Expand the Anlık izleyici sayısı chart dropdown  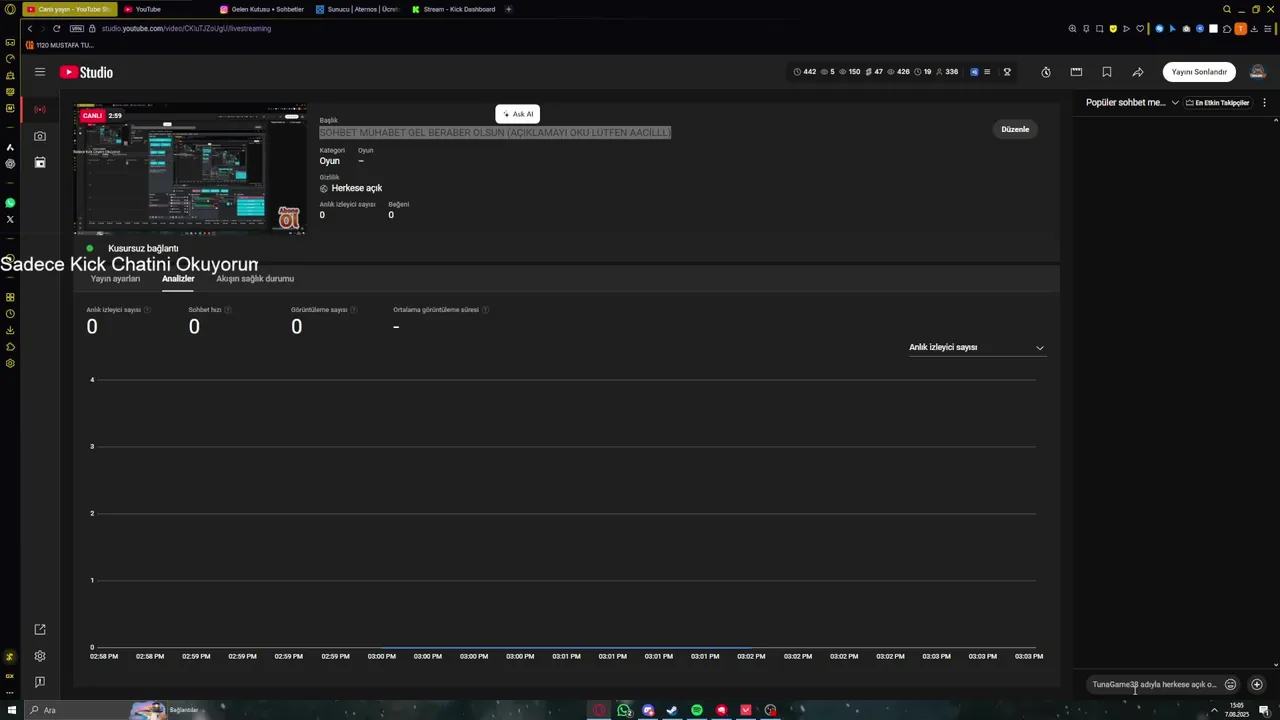coord(976,347)
